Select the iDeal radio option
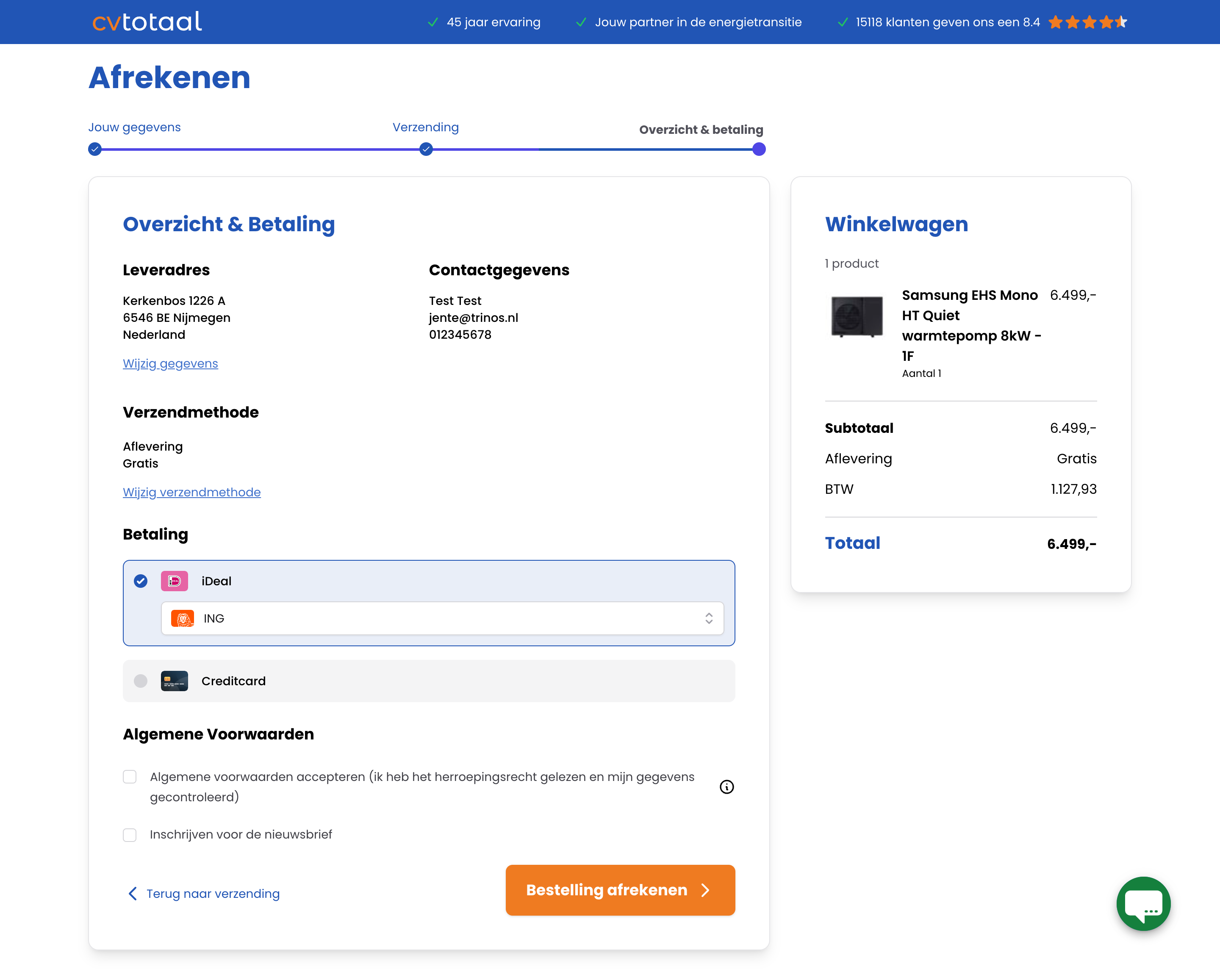This screenshot has width=1220, height=980. click(140, 581)
